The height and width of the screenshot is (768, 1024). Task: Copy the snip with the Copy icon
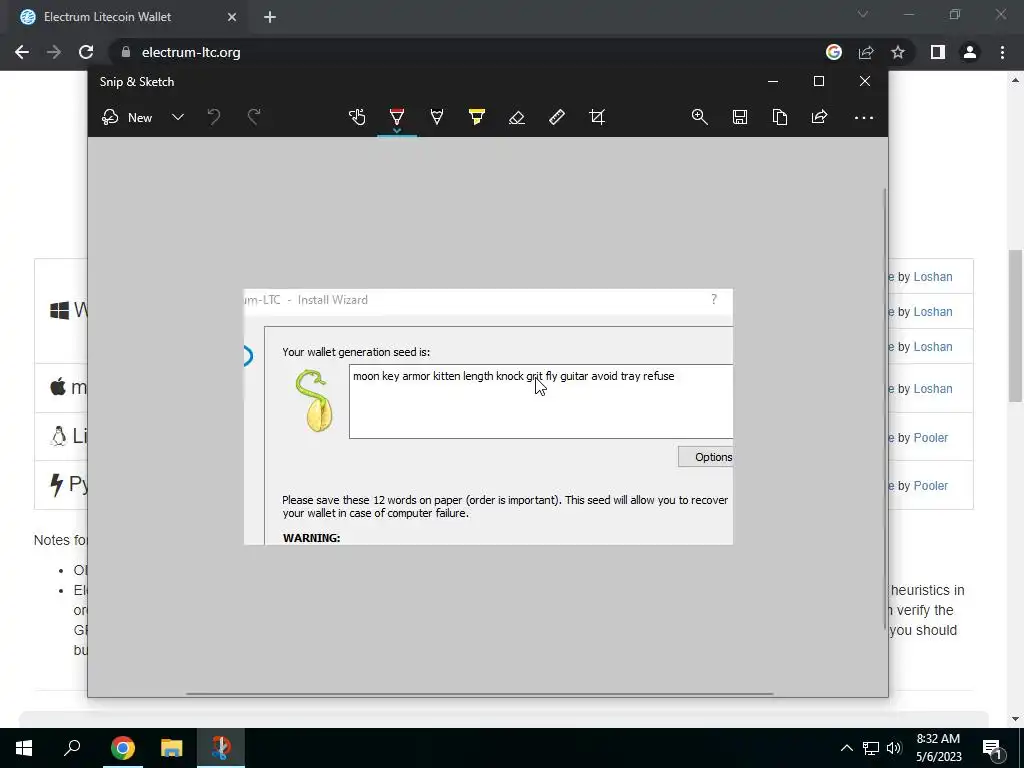pyautogui.click(x=780, y=118)
